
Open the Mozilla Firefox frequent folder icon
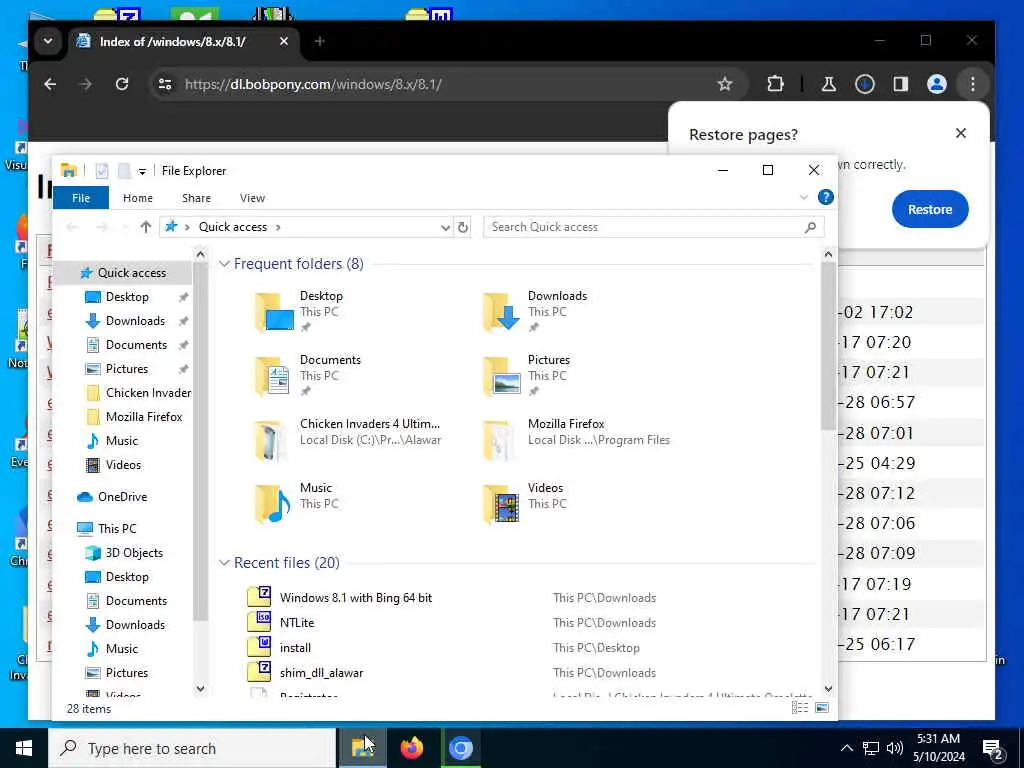[x=498, y=441]
